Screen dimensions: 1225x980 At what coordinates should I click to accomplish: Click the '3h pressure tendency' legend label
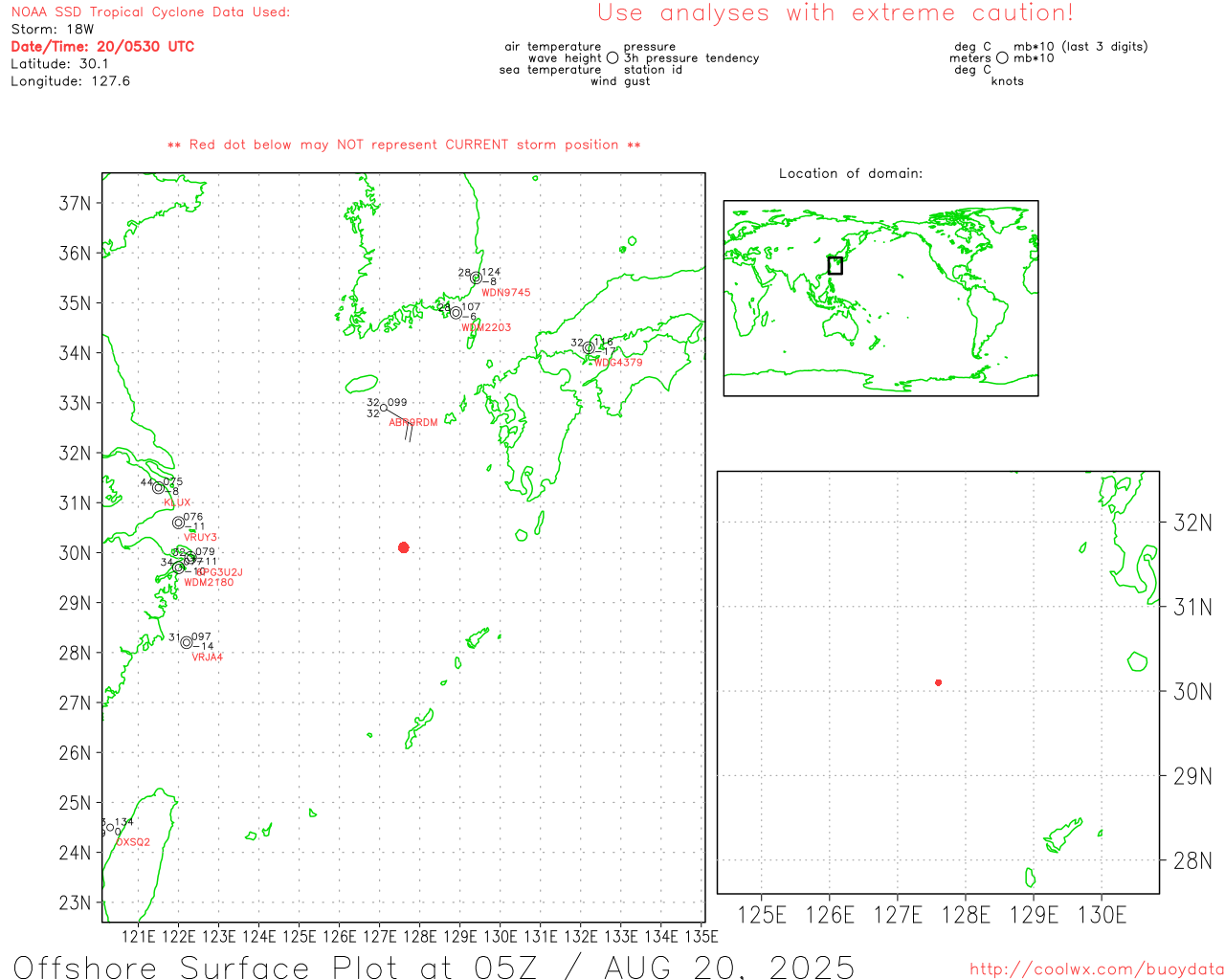pos(691,58)
